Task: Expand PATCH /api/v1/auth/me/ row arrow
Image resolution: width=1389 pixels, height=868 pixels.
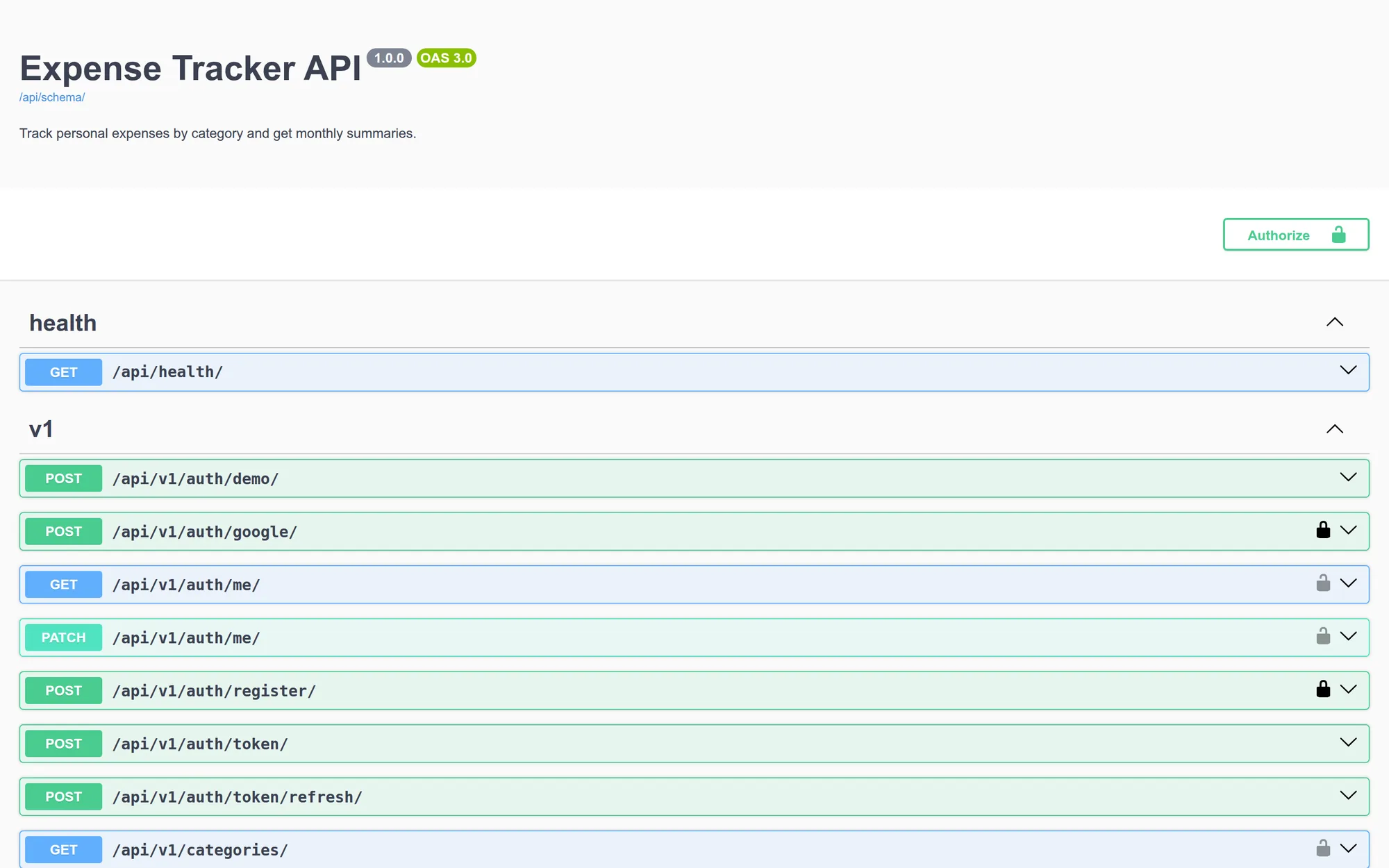Action: click(x=1348, y=637)
